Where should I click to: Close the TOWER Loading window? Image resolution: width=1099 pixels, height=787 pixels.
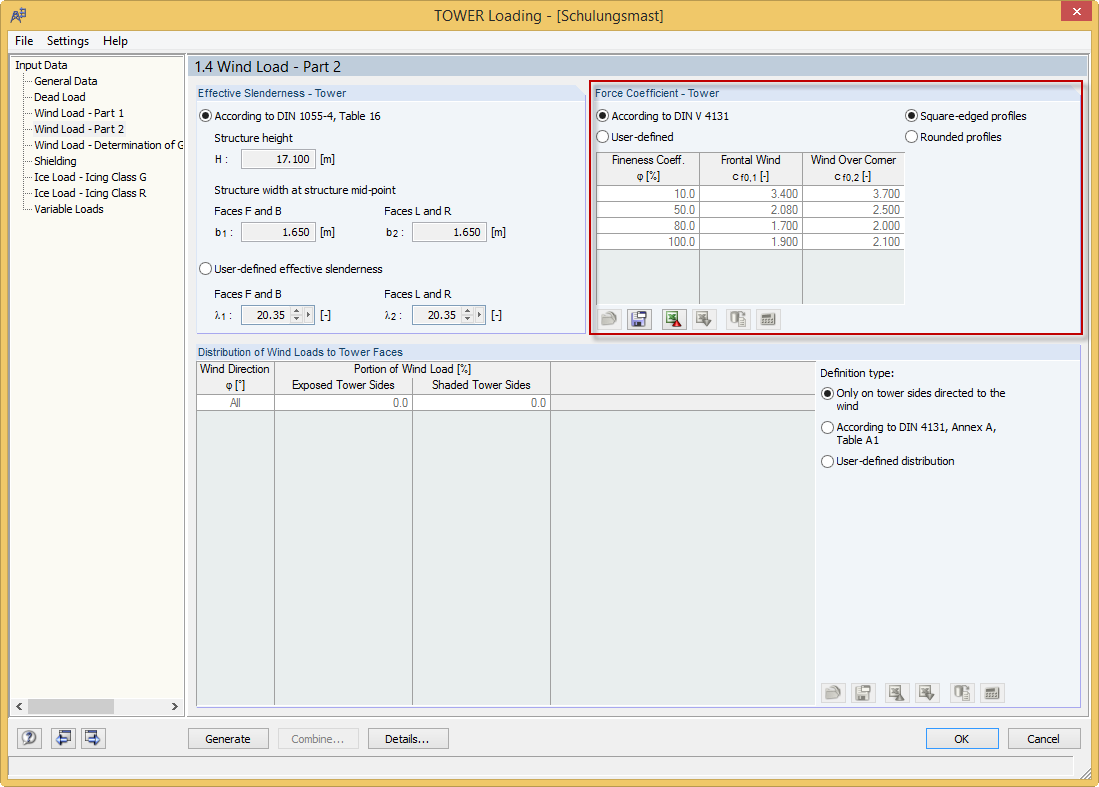1077,12
